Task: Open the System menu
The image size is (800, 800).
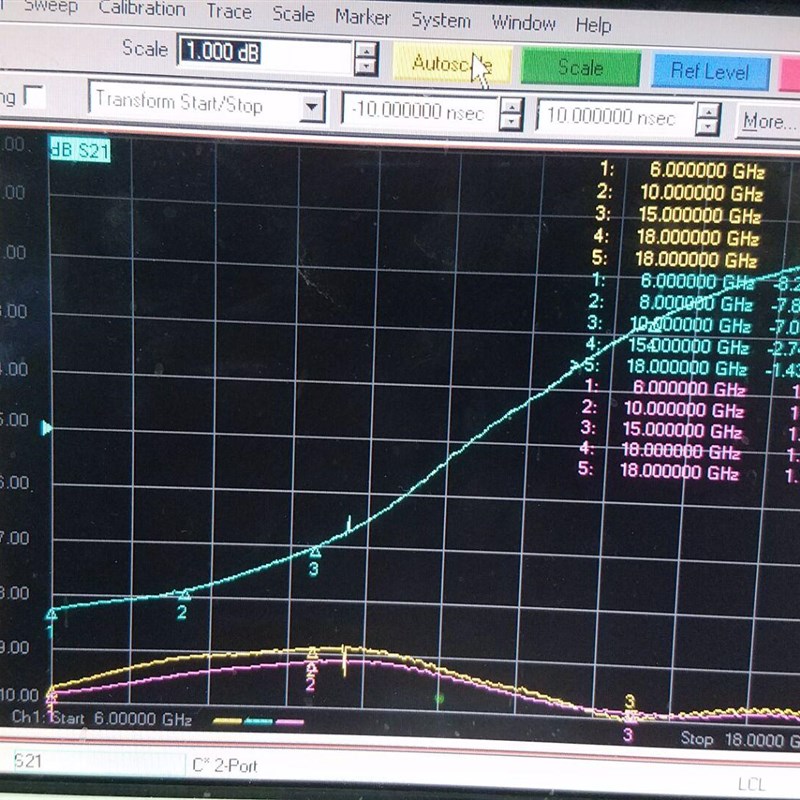Action: (441, 20)
